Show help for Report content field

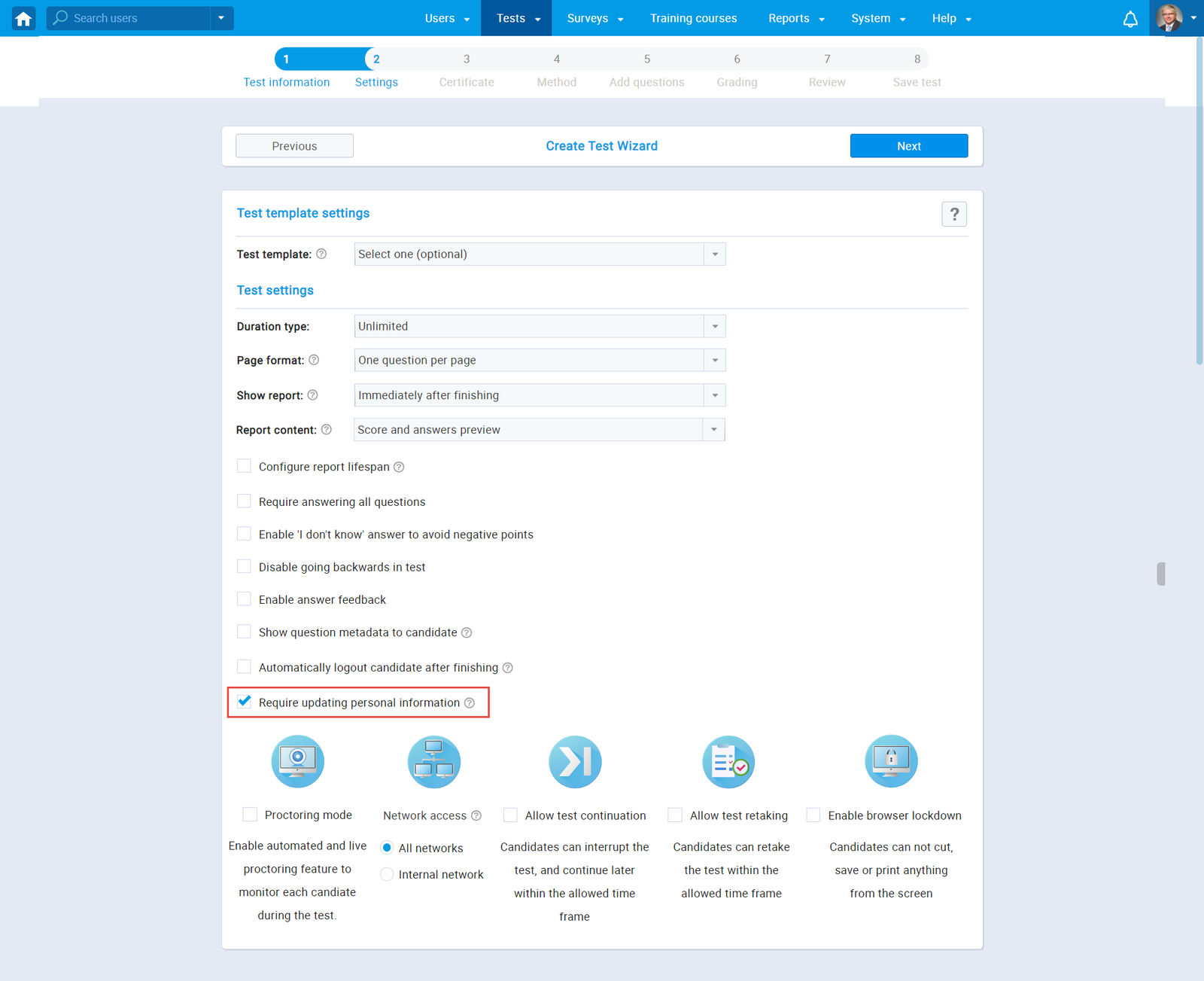tap(327, 430)
